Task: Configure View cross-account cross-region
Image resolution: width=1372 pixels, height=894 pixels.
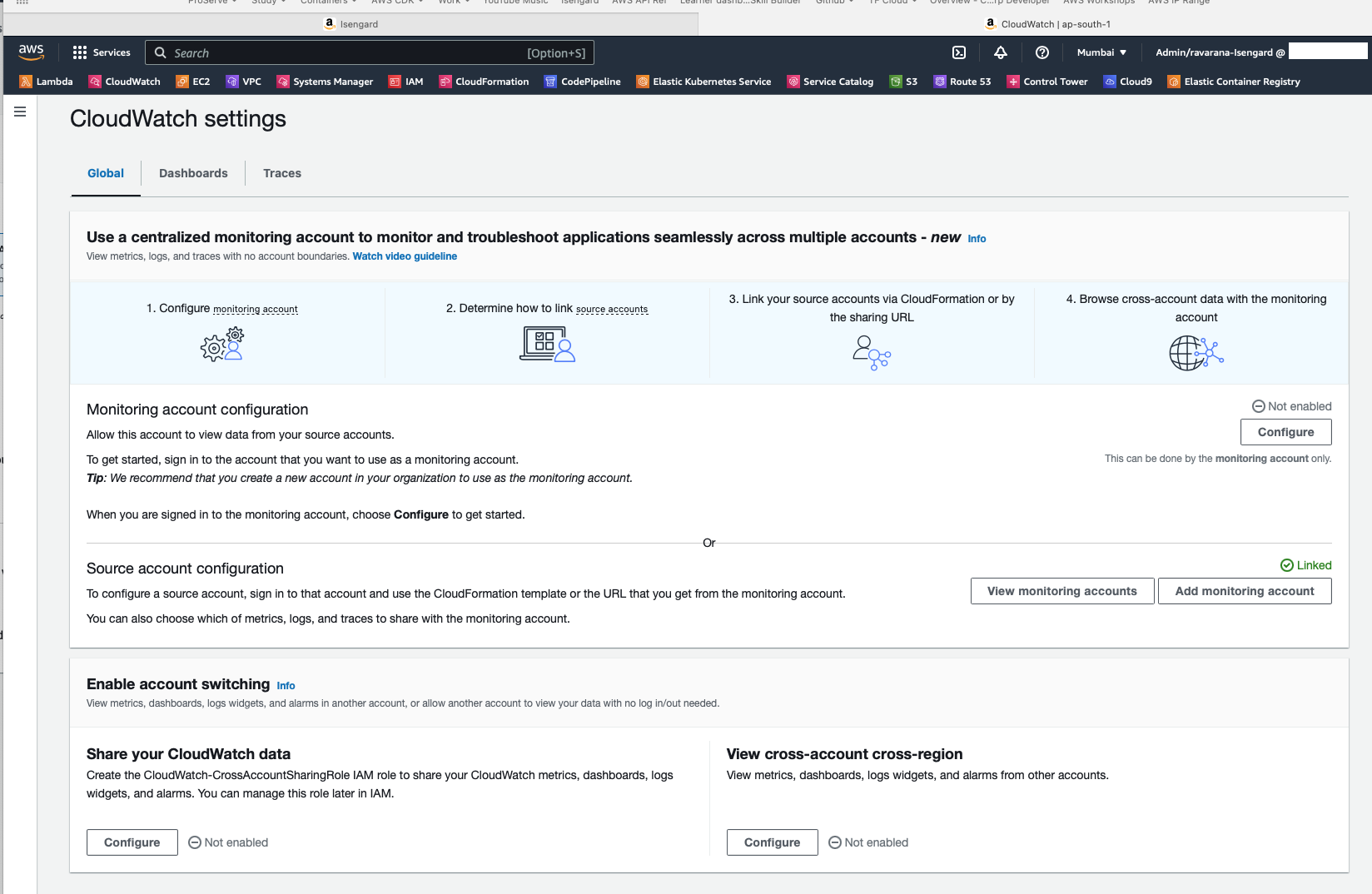Action: click(x=773, y=842)
